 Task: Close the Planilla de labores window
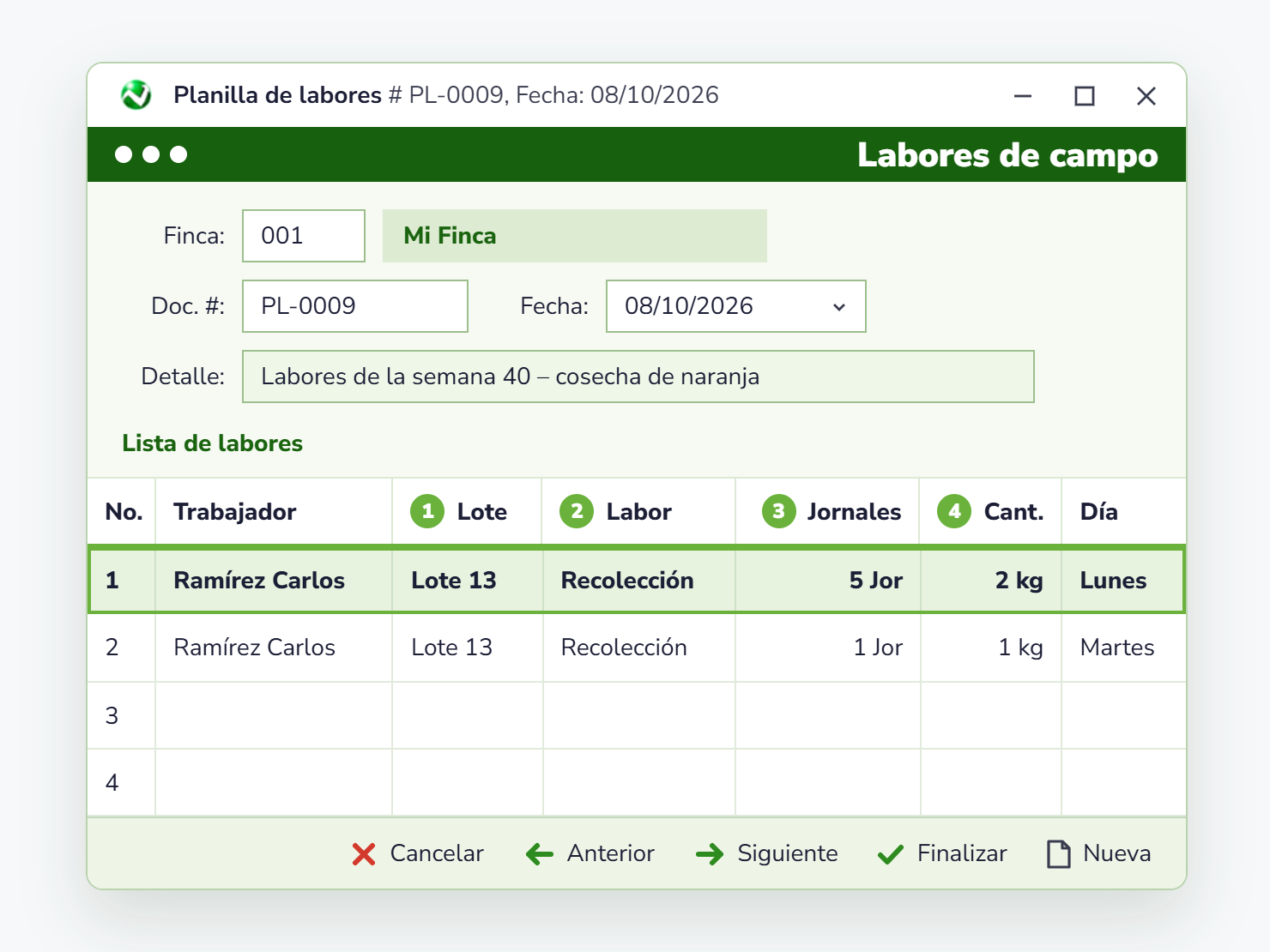point(1146,96)
